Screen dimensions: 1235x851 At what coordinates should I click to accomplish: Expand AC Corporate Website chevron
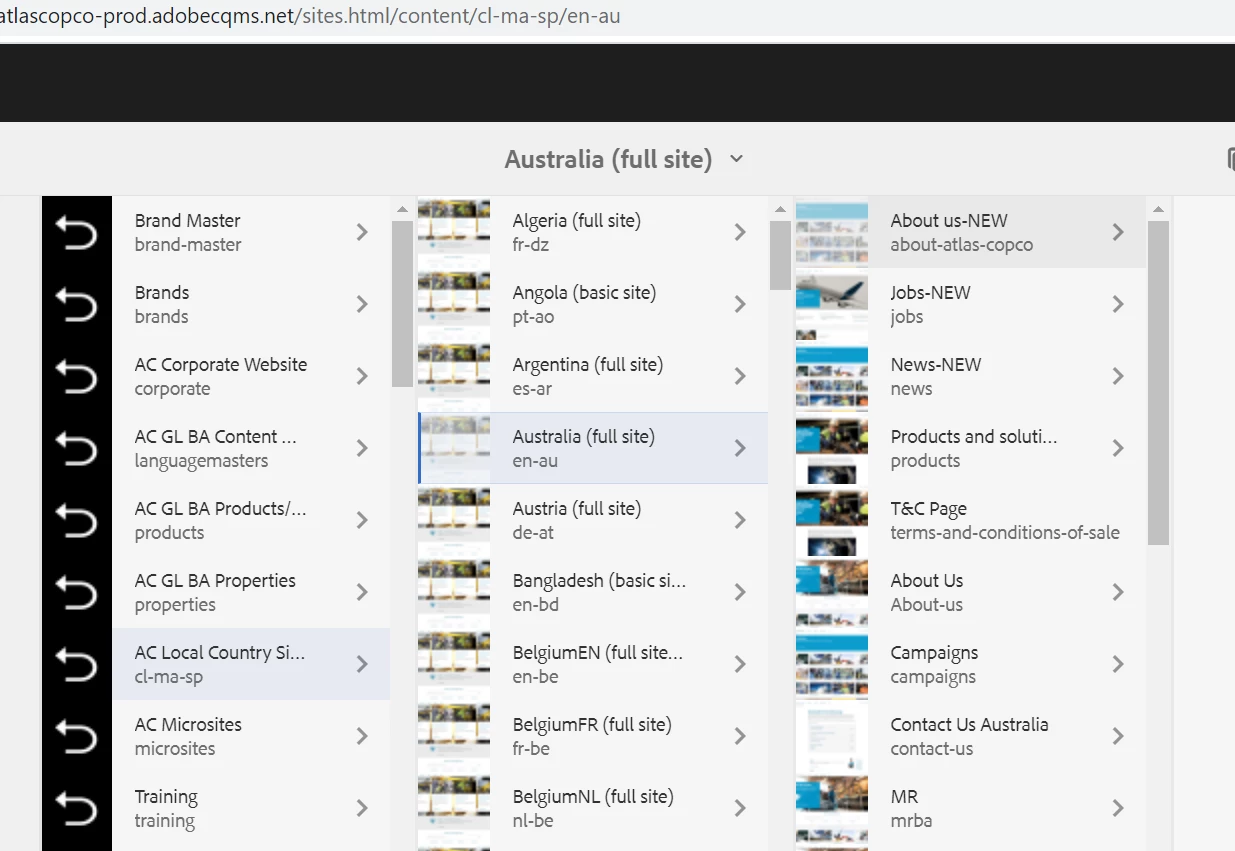coord(362,376)
